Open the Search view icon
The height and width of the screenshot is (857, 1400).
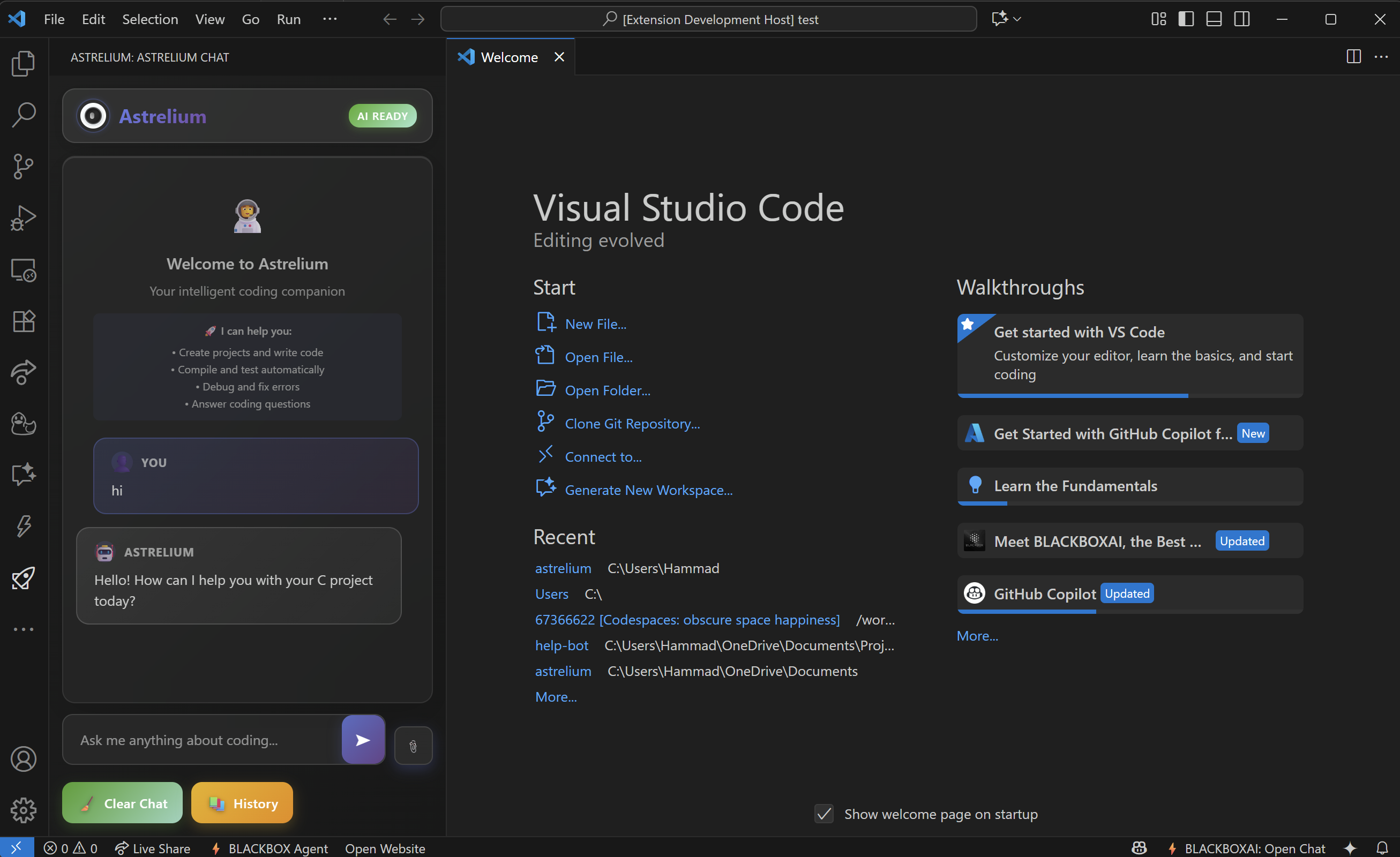pyautogui.click(x=23, y=115)
